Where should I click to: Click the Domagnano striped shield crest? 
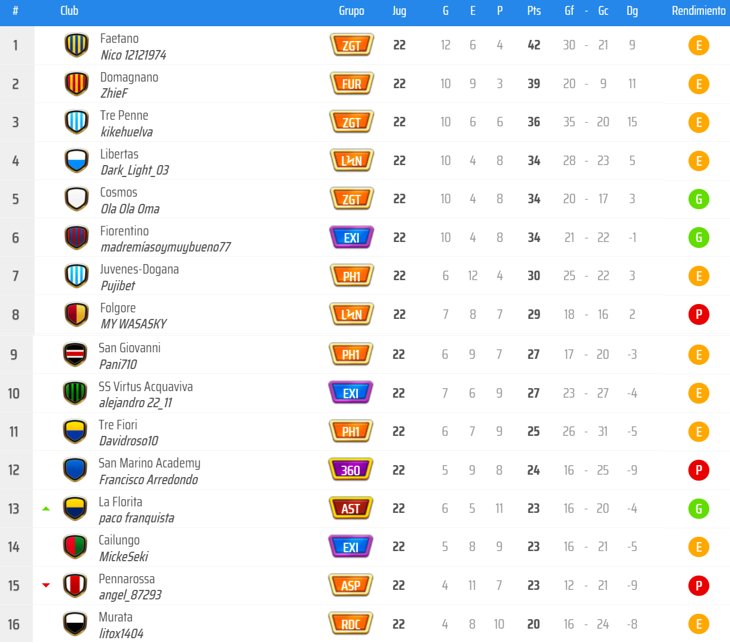tap(77, 84)
